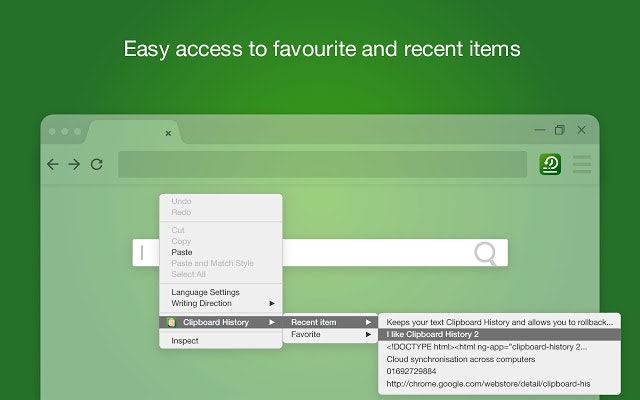640x400 pixels.
Task: Expand the Recent item submenu arrow
Action: click(x=368, y=322)
